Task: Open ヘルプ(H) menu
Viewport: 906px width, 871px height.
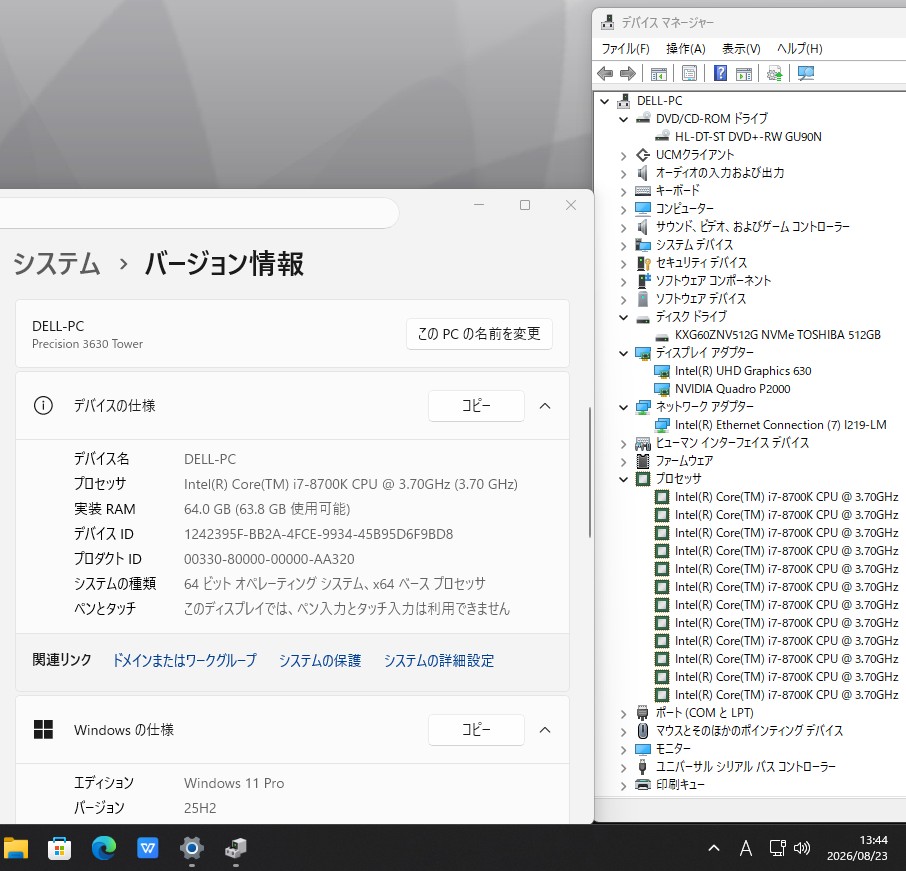Action: click(800, 49)
